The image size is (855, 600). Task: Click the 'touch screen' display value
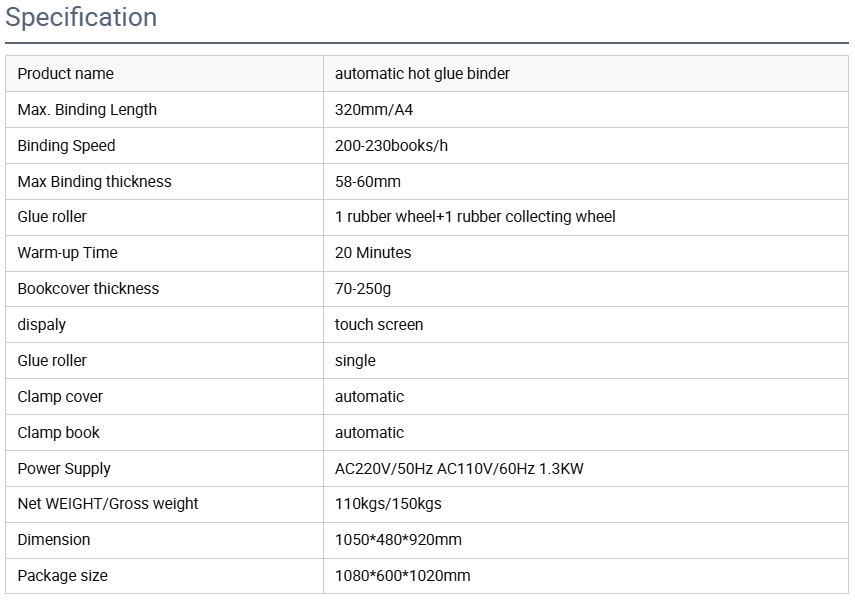379,325
